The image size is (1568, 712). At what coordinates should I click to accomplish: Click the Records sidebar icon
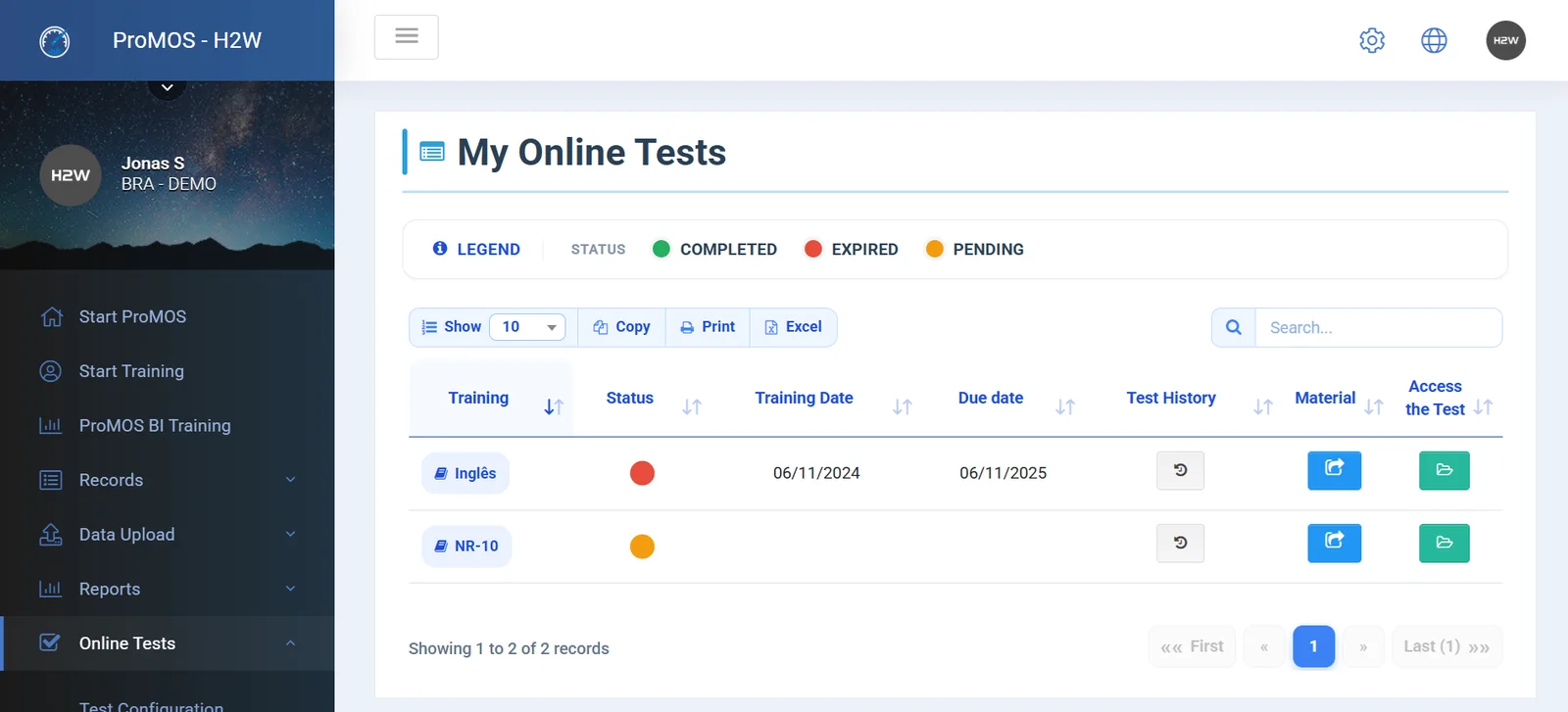51,480
